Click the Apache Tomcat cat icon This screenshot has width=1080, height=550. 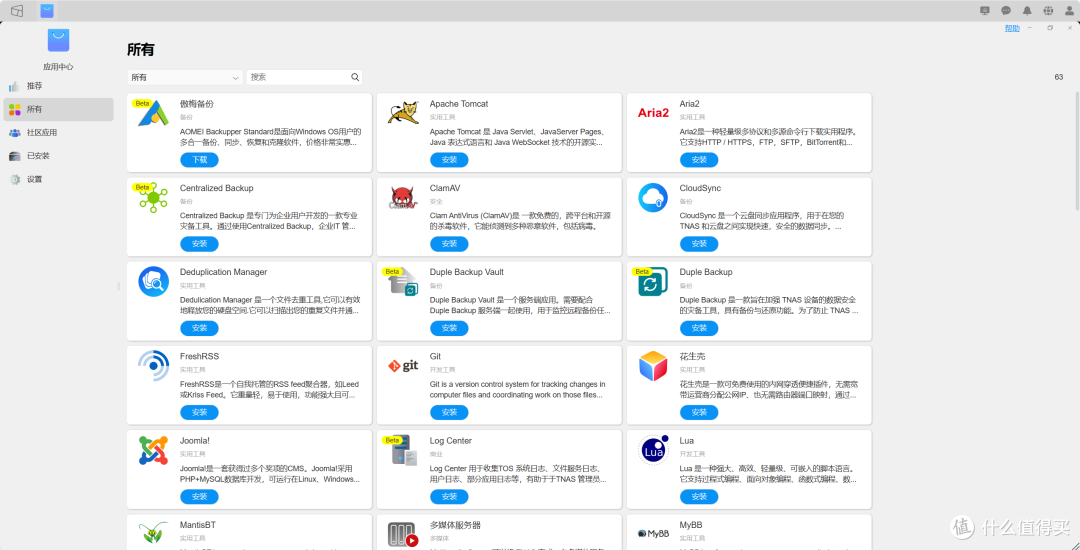[x=403, y=112]
